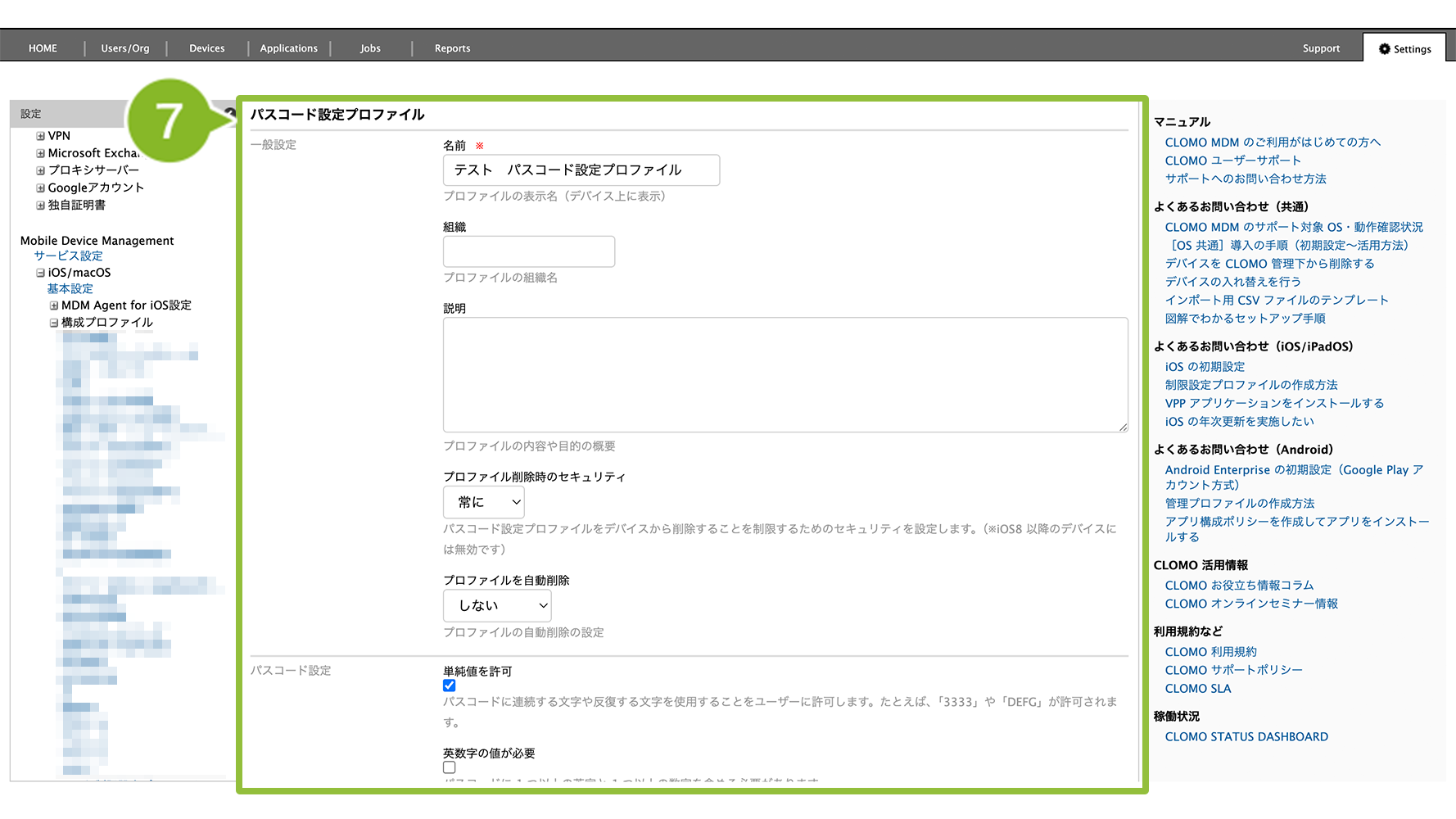Expand MDM Agent for iOS設定 node

tap(54, 305)
